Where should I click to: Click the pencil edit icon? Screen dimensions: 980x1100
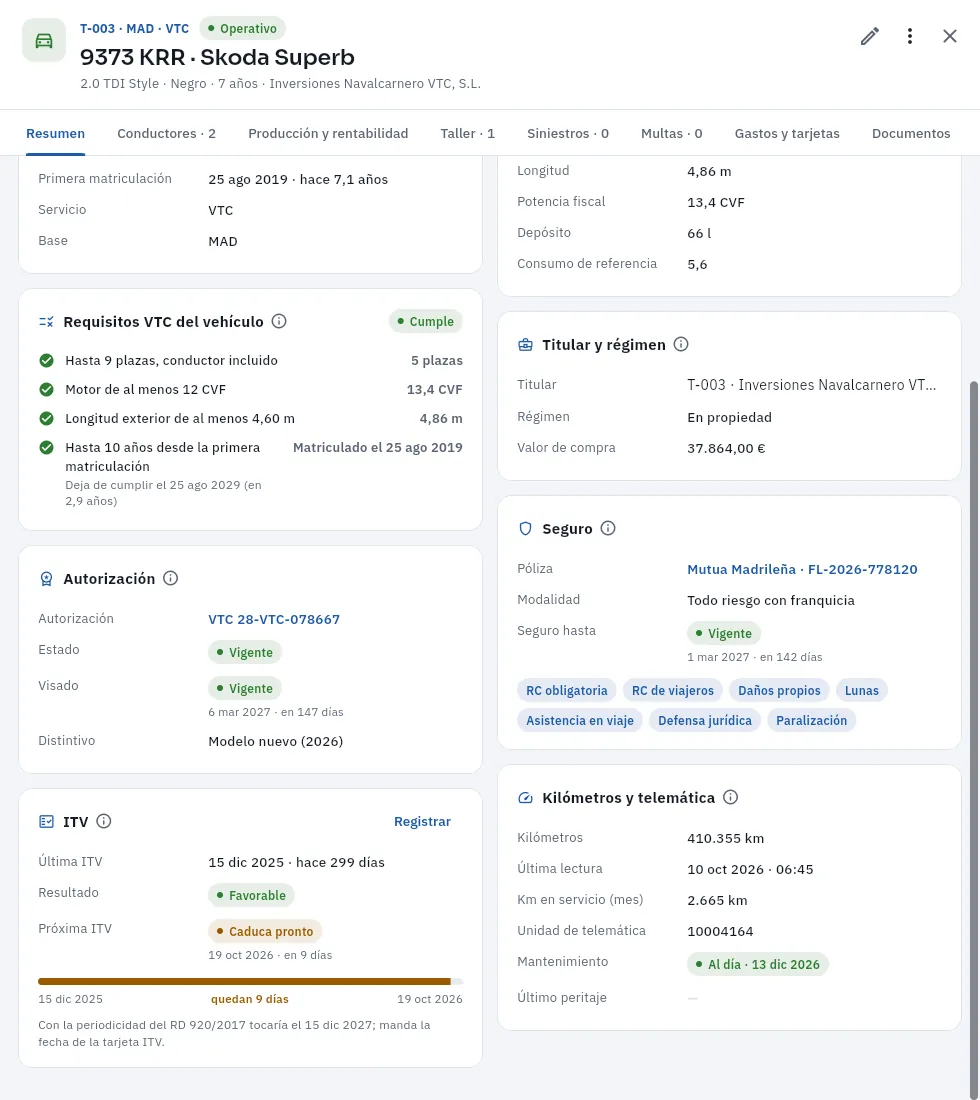870,36
